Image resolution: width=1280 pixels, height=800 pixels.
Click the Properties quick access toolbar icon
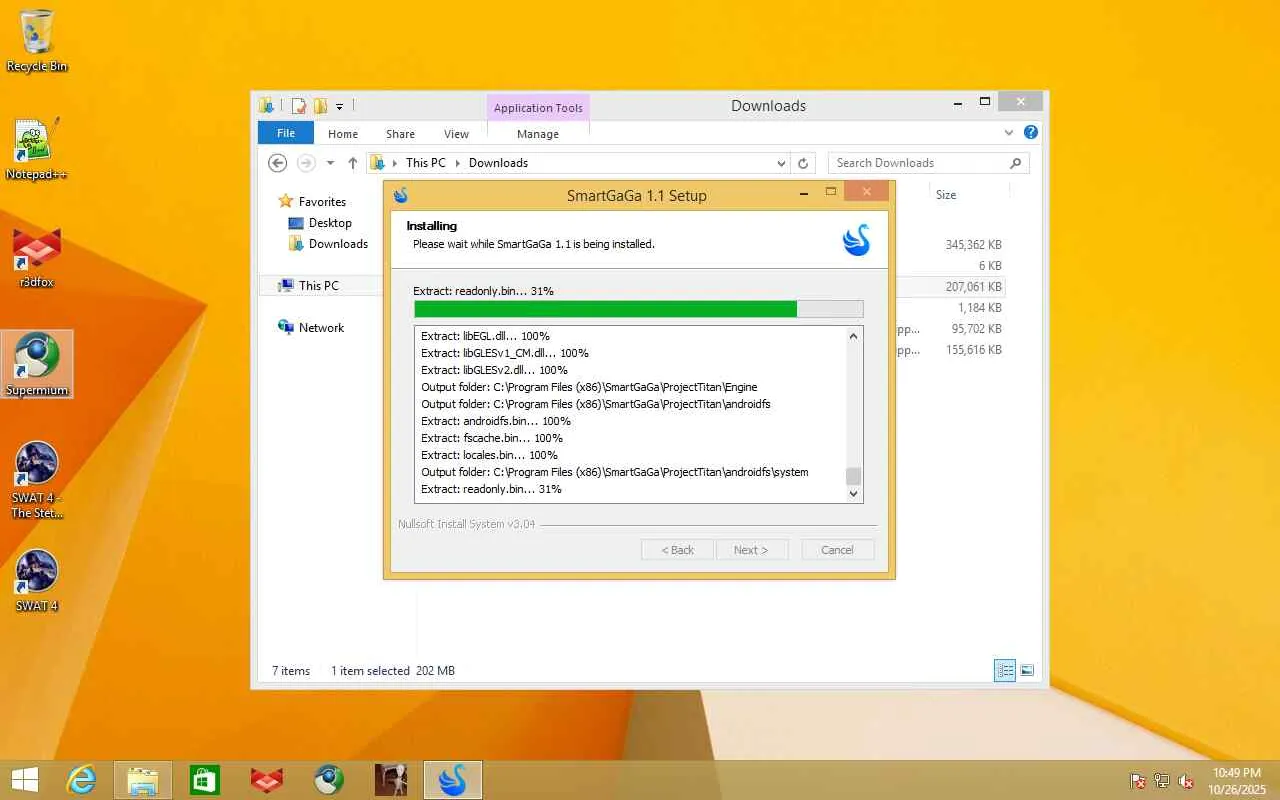(299, 106)
